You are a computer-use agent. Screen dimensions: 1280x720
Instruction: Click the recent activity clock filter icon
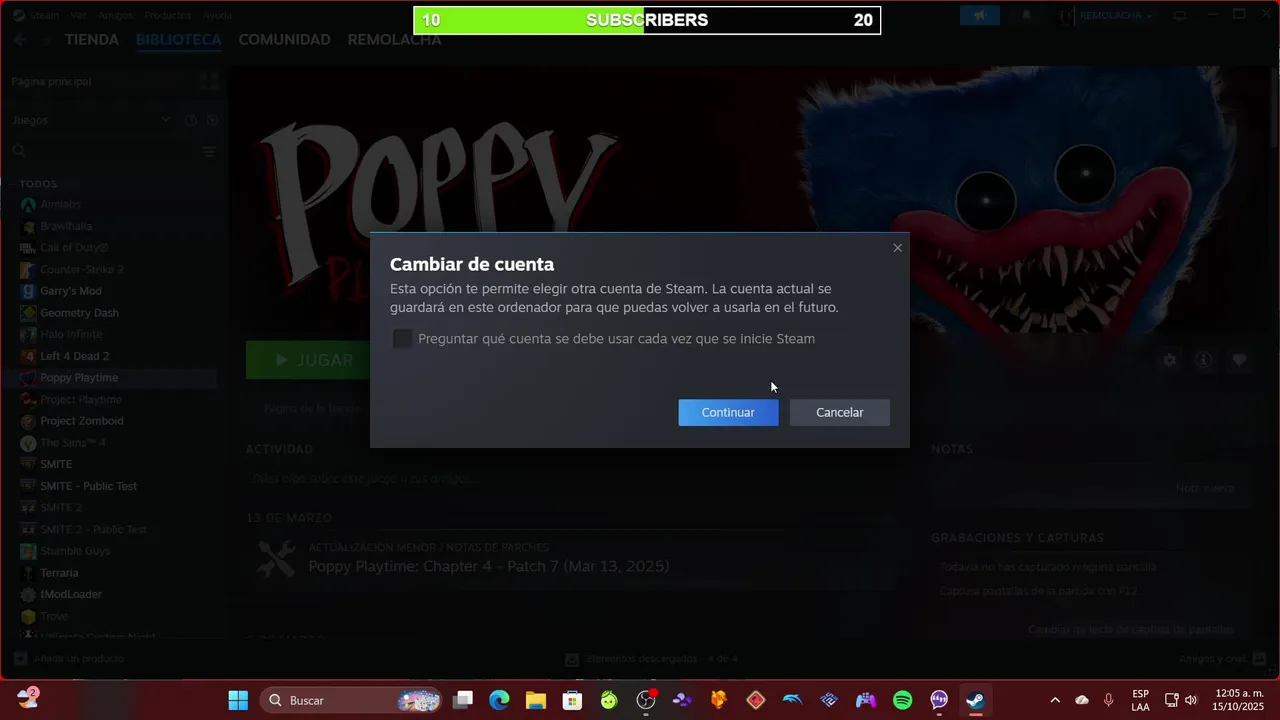coord(191,120)
